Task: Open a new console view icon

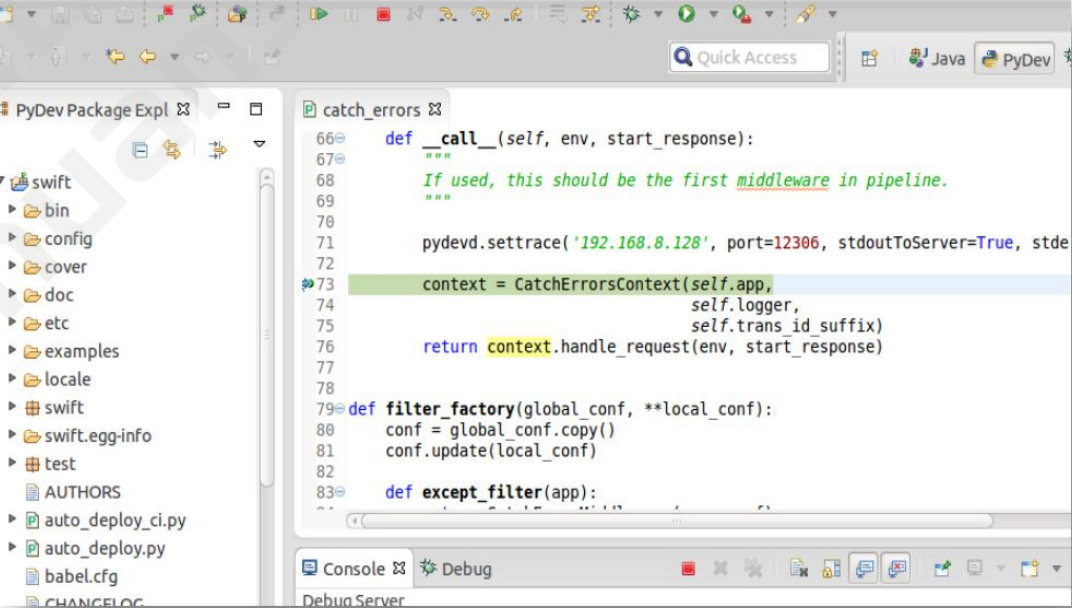Action: (1029, 568)
